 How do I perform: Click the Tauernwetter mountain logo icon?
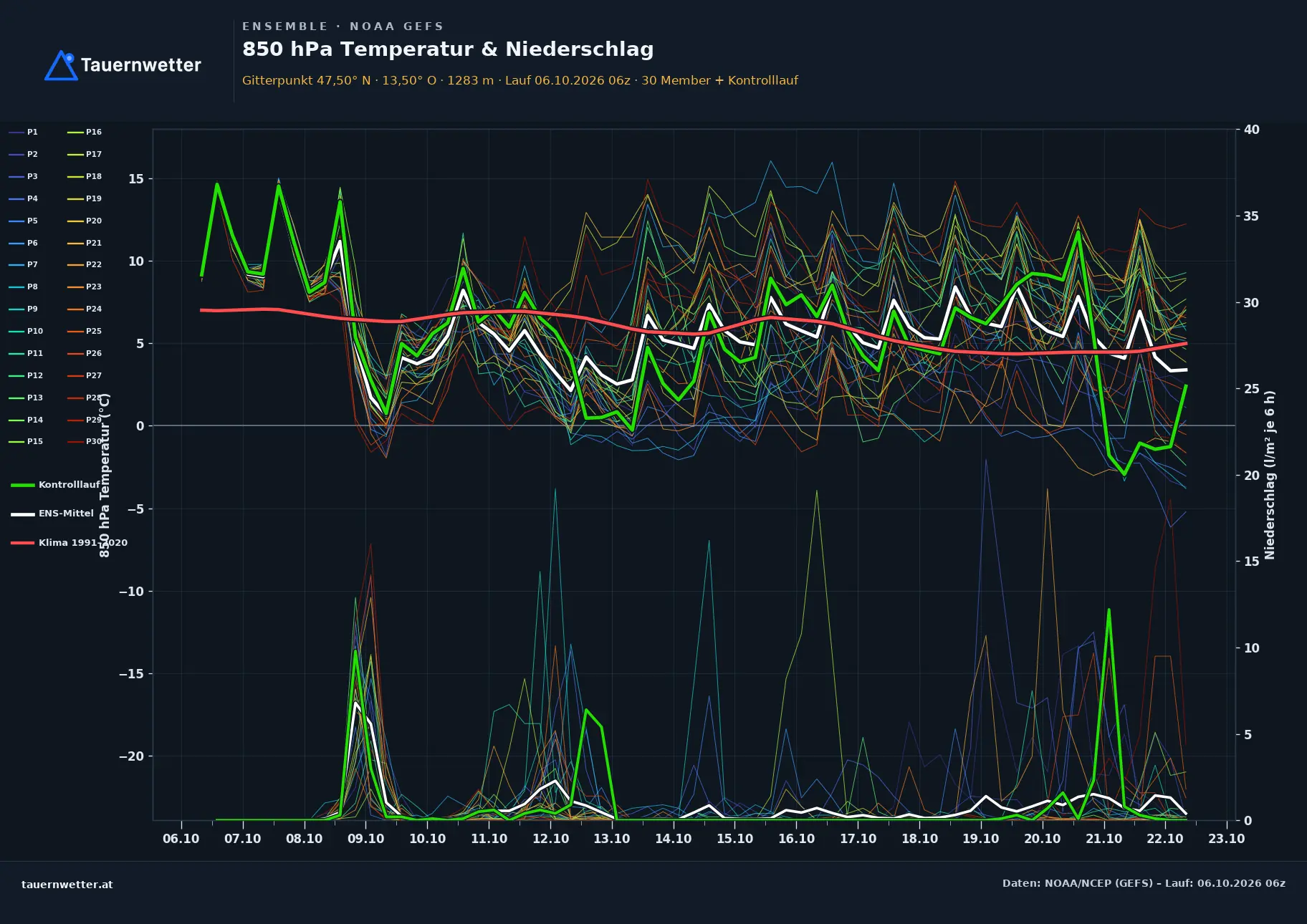point(61,65)
